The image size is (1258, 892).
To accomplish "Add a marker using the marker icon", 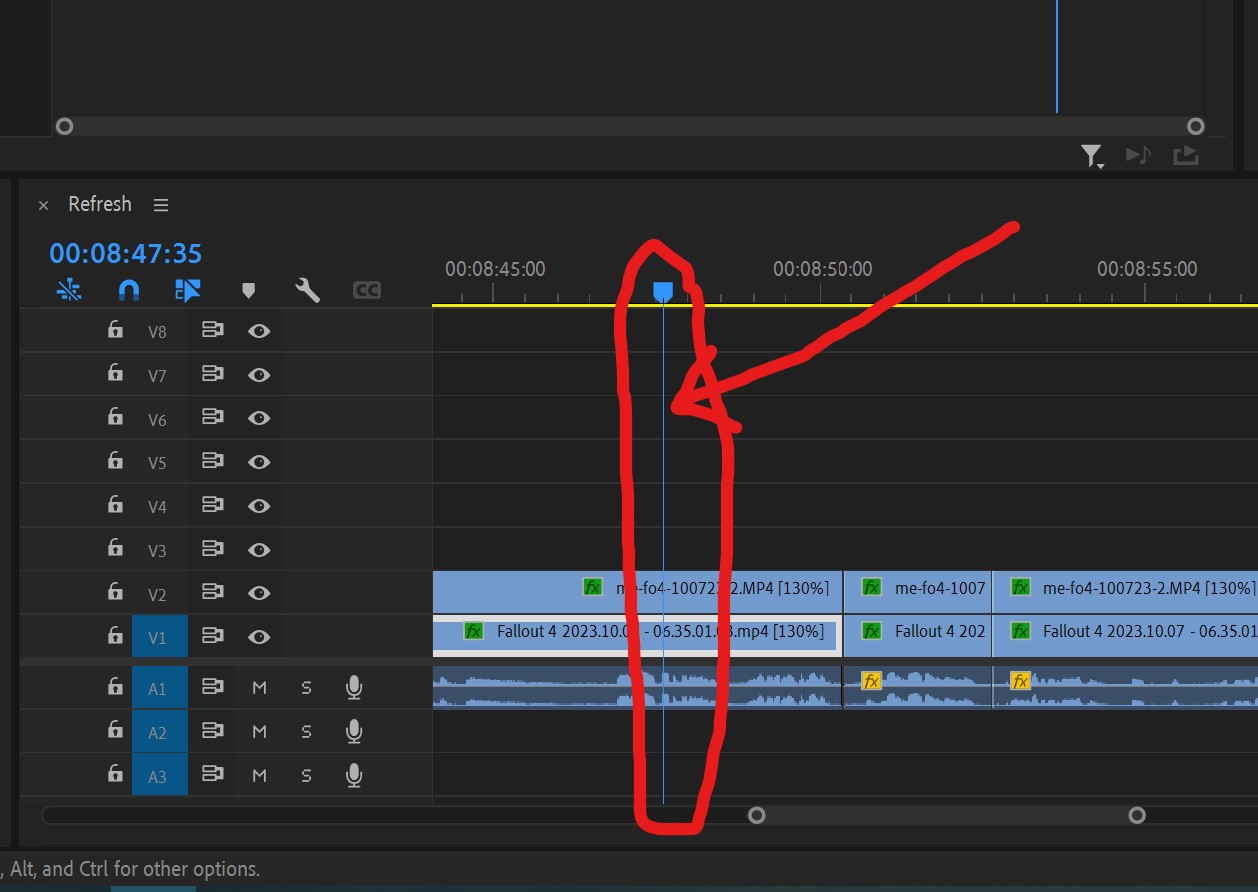I will (x=248, y=290).
